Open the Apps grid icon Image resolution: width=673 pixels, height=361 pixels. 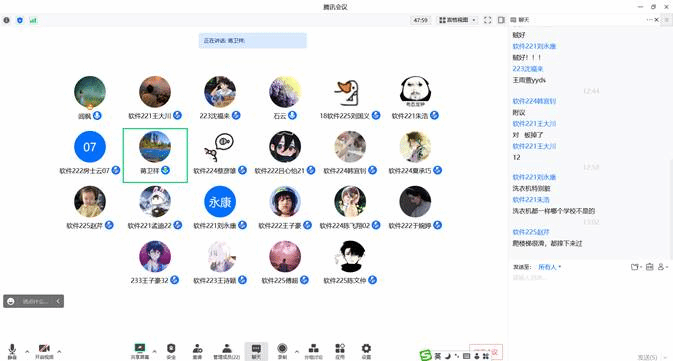coord(340,351)
